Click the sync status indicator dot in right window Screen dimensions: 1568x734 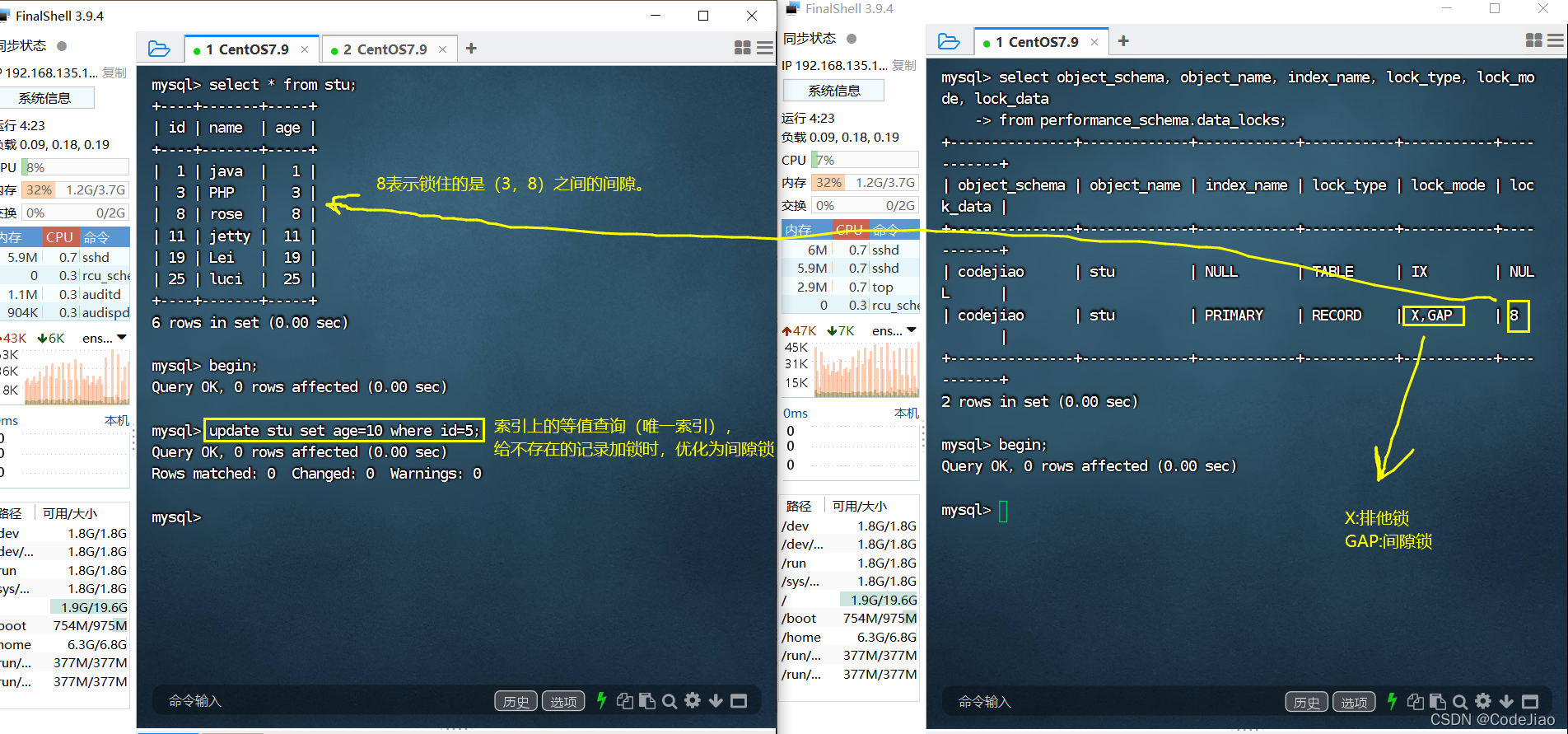[x=852, y=39]
